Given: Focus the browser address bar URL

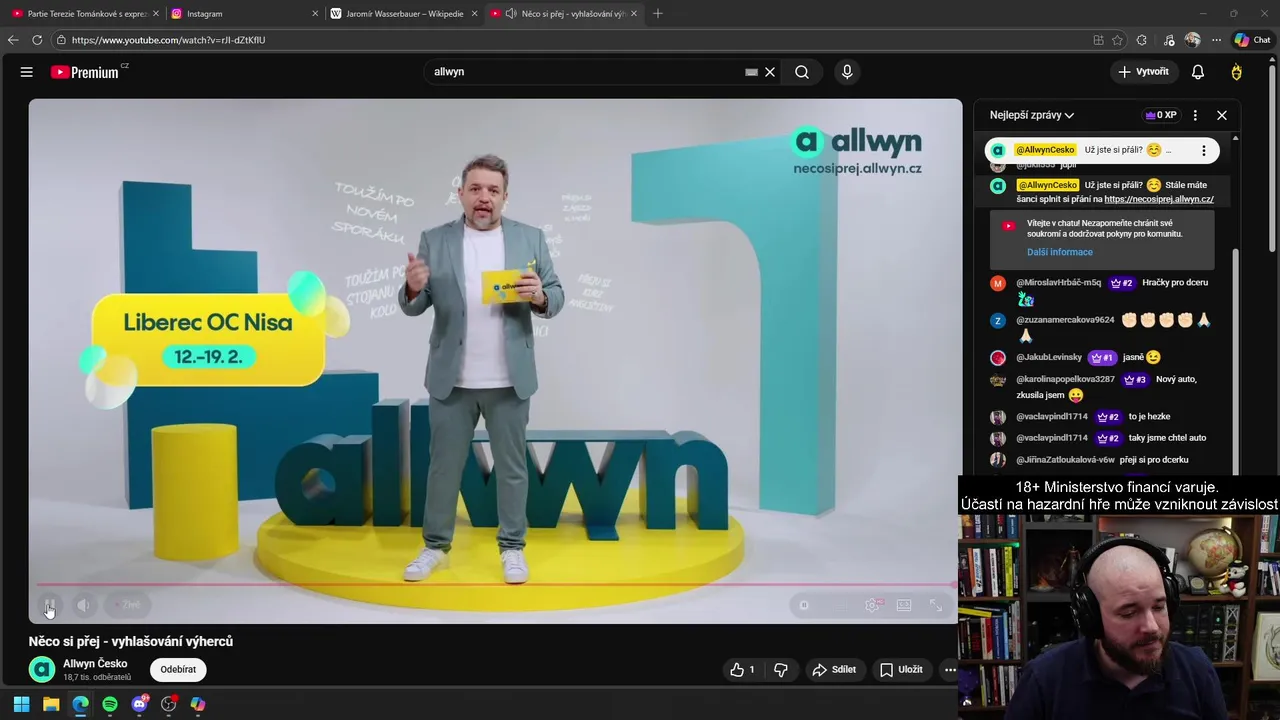Looking at the screenshot, I should 168,40.
